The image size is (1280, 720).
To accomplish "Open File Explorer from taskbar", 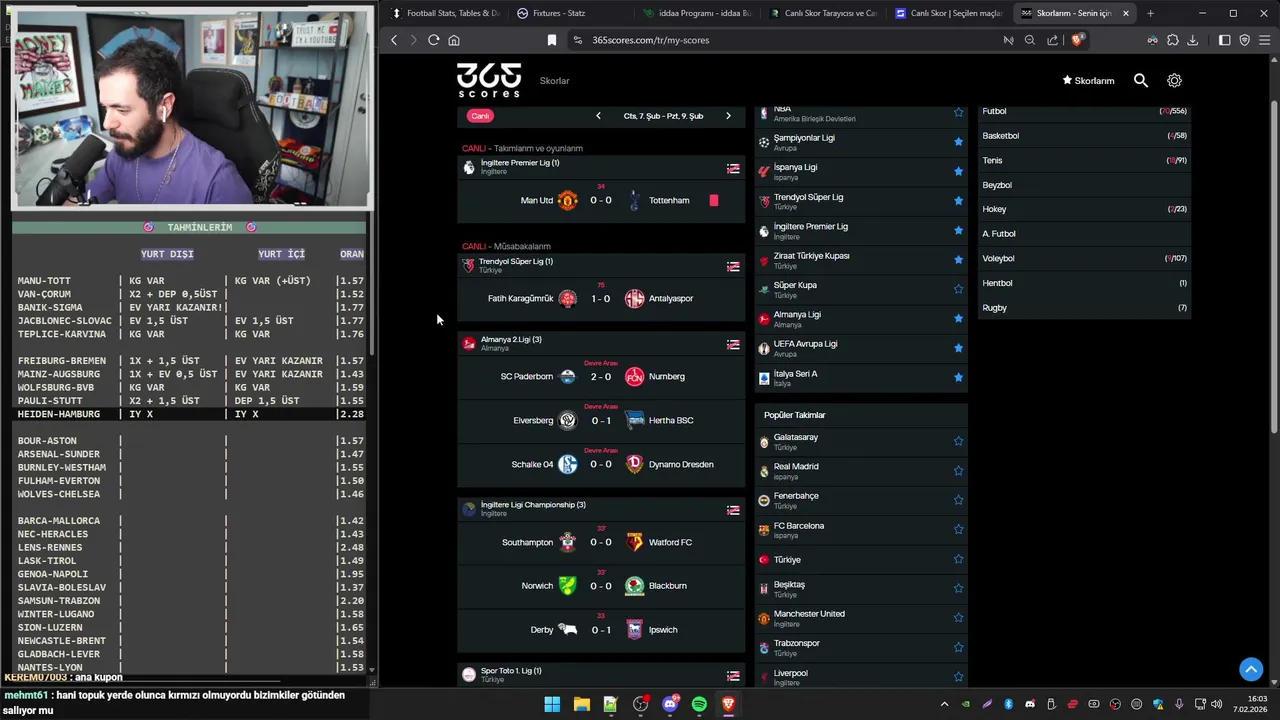I will point(581,704).
